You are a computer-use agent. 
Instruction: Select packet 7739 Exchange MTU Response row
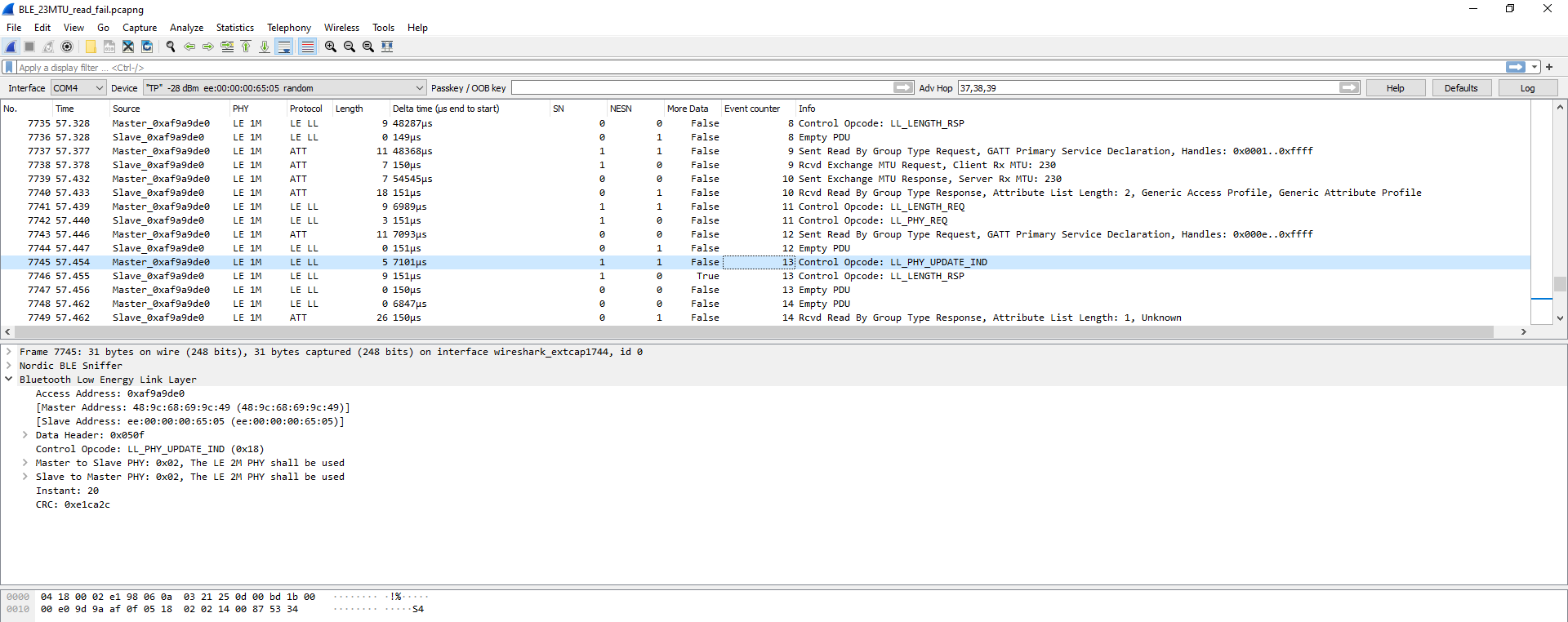(765, 179)
